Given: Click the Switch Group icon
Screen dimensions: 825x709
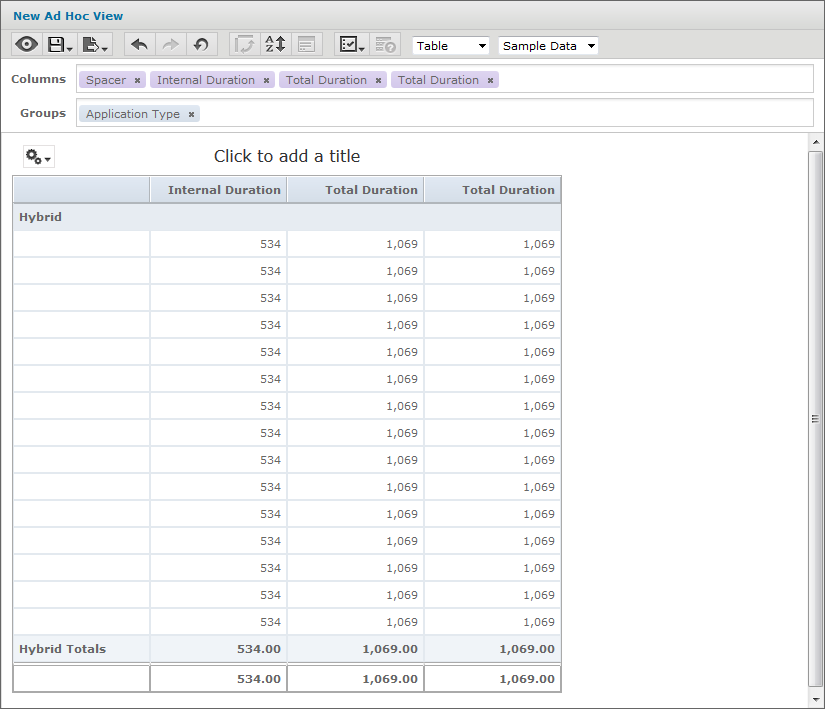Looking at the screenshot, I should tap(244, 45).
